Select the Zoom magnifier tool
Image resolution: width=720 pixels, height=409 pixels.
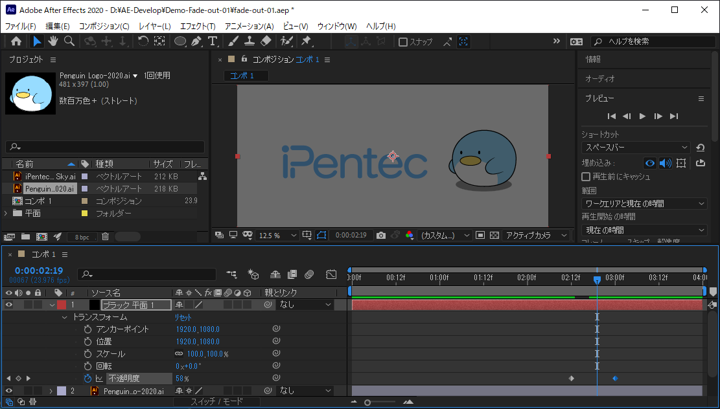(x=69, y=42)
